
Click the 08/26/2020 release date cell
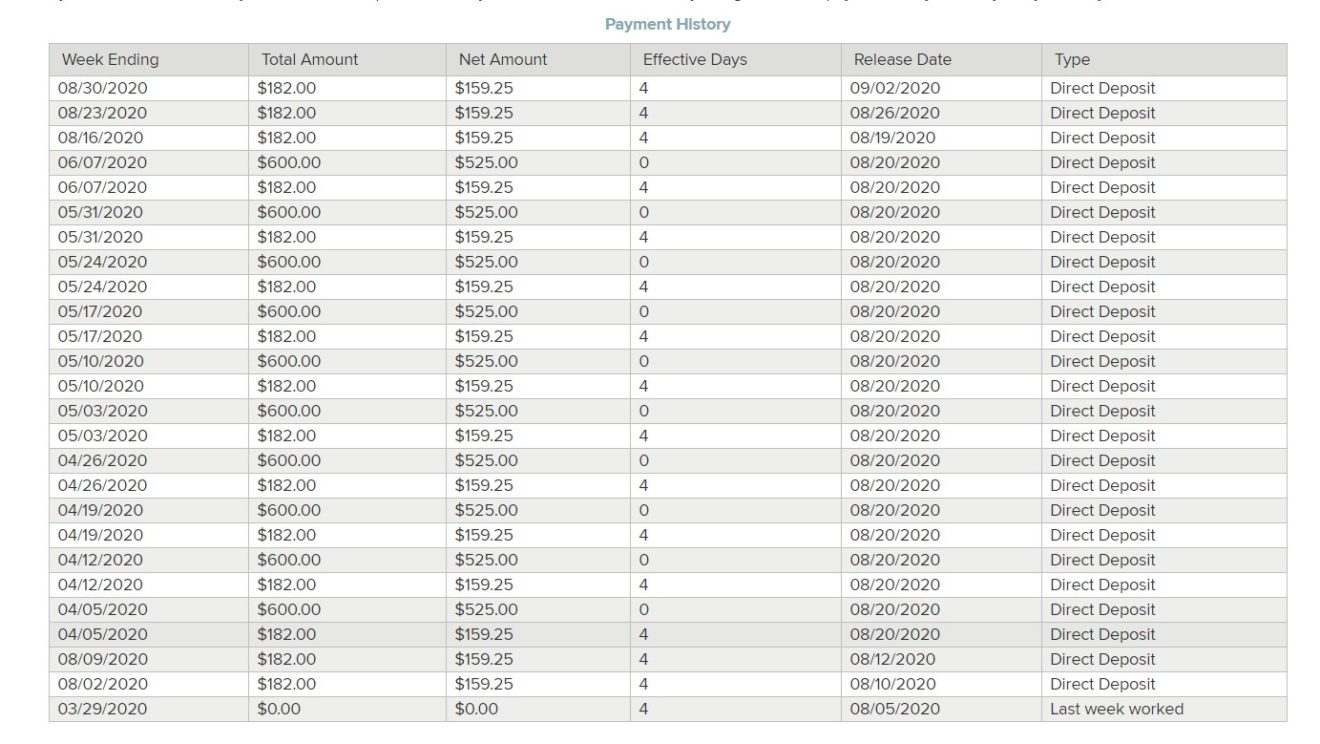pyautogui.click(x=895, y=113)
